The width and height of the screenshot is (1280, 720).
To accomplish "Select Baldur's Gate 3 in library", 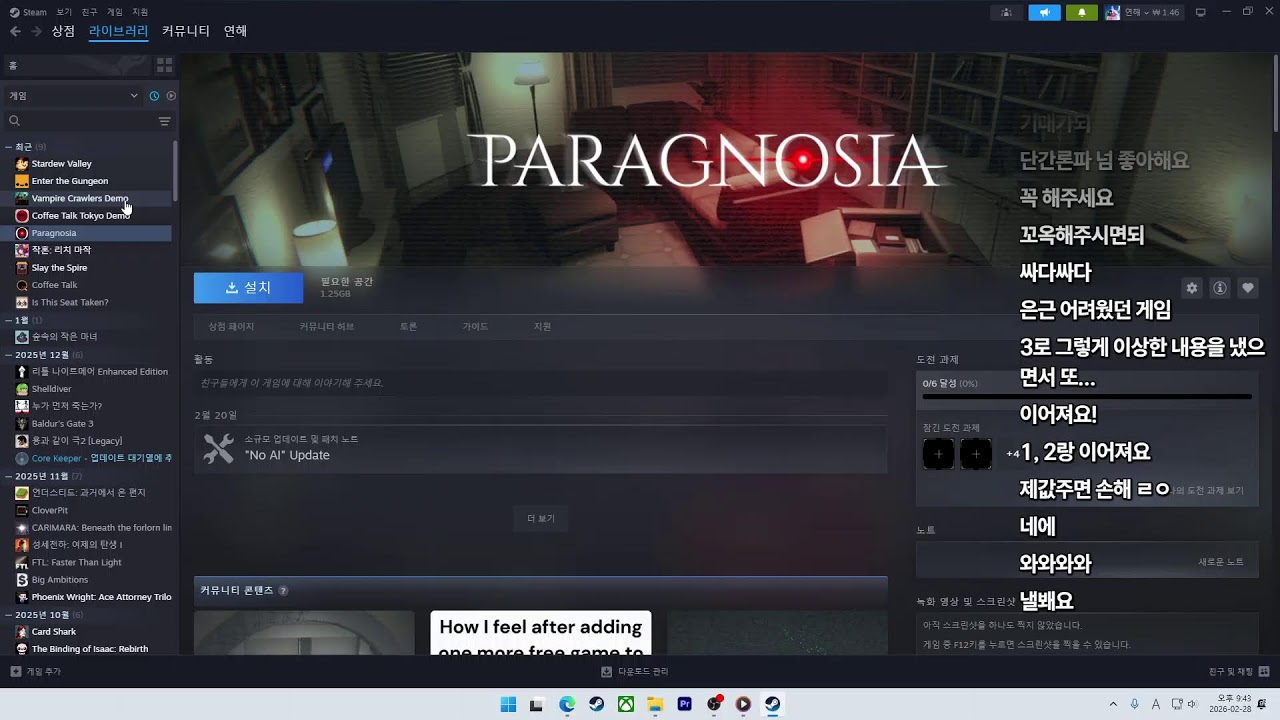I will (62, 424).
